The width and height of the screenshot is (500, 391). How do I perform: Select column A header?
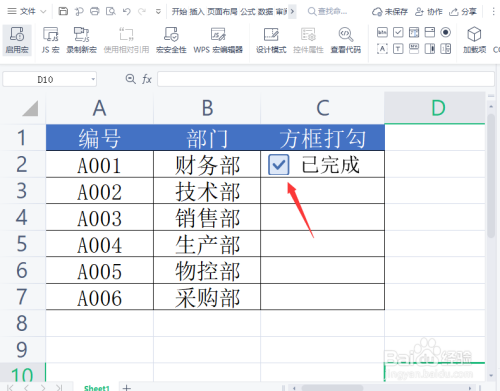[x=99, y=108]
